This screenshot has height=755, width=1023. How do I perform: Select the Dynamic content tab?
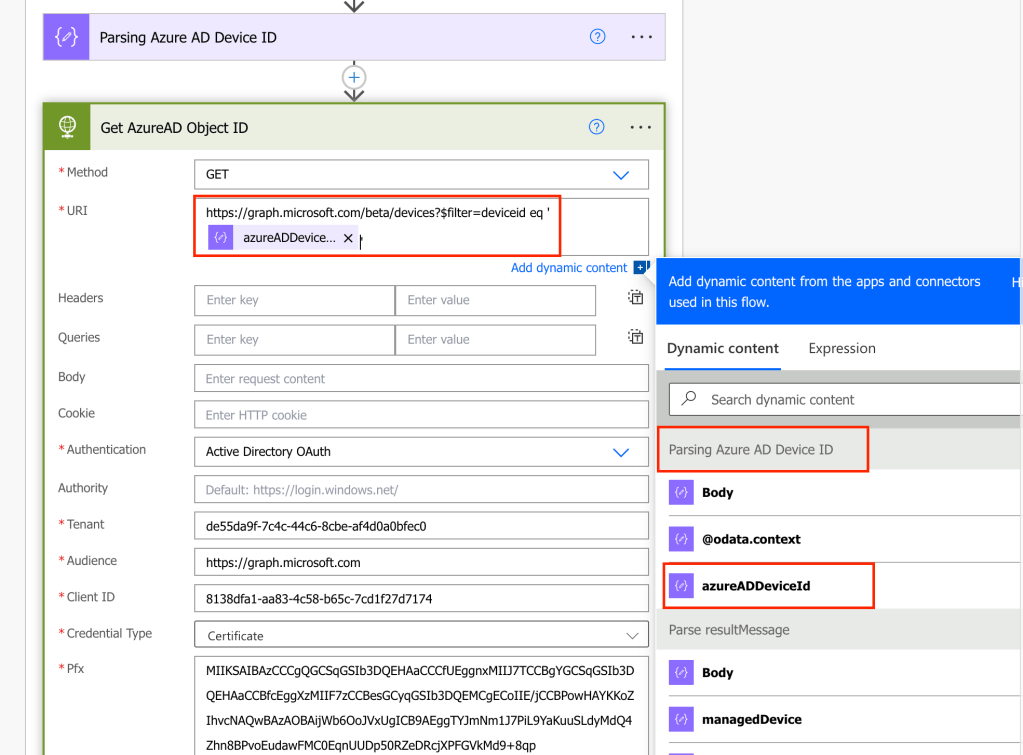tap(722, 348)
